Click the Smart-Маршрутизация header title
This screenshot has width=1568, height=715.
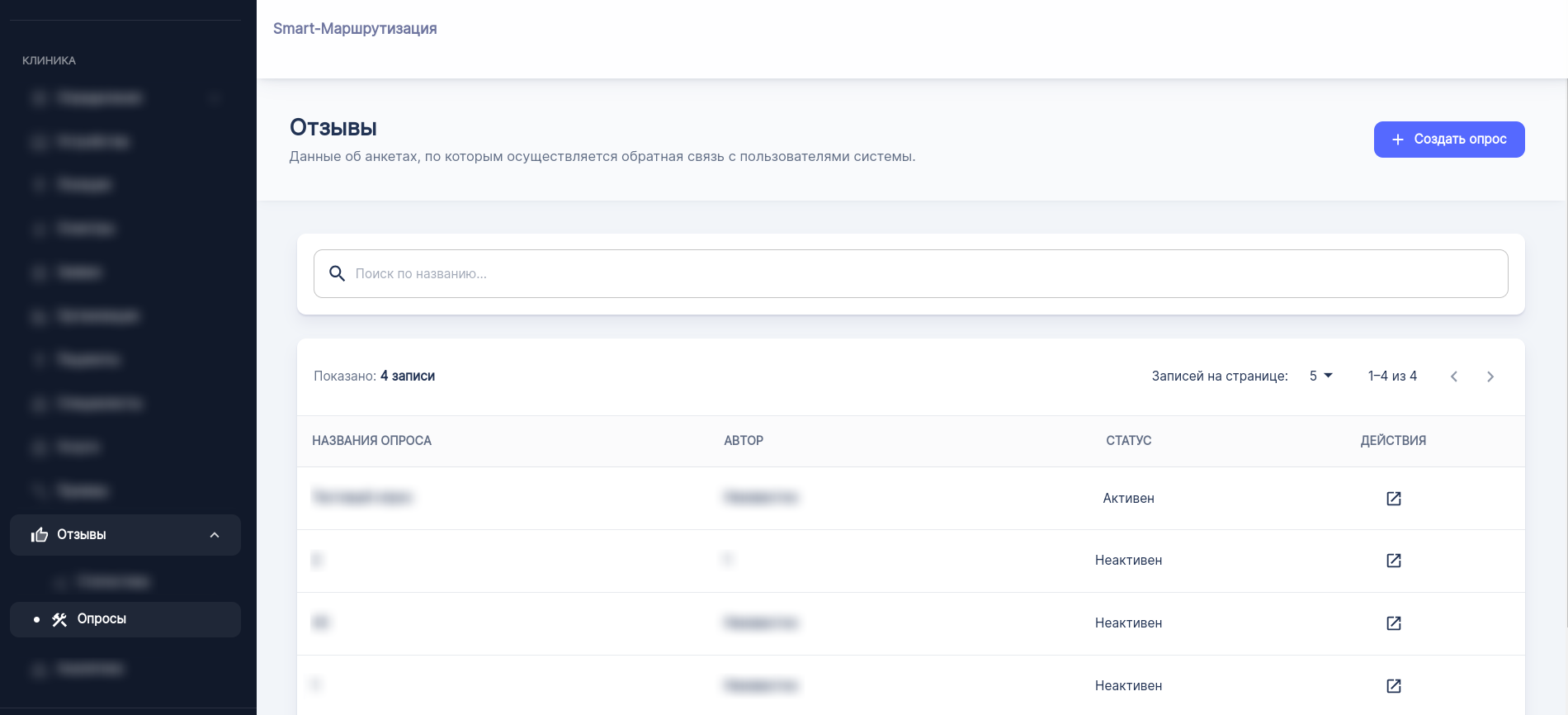355,29
